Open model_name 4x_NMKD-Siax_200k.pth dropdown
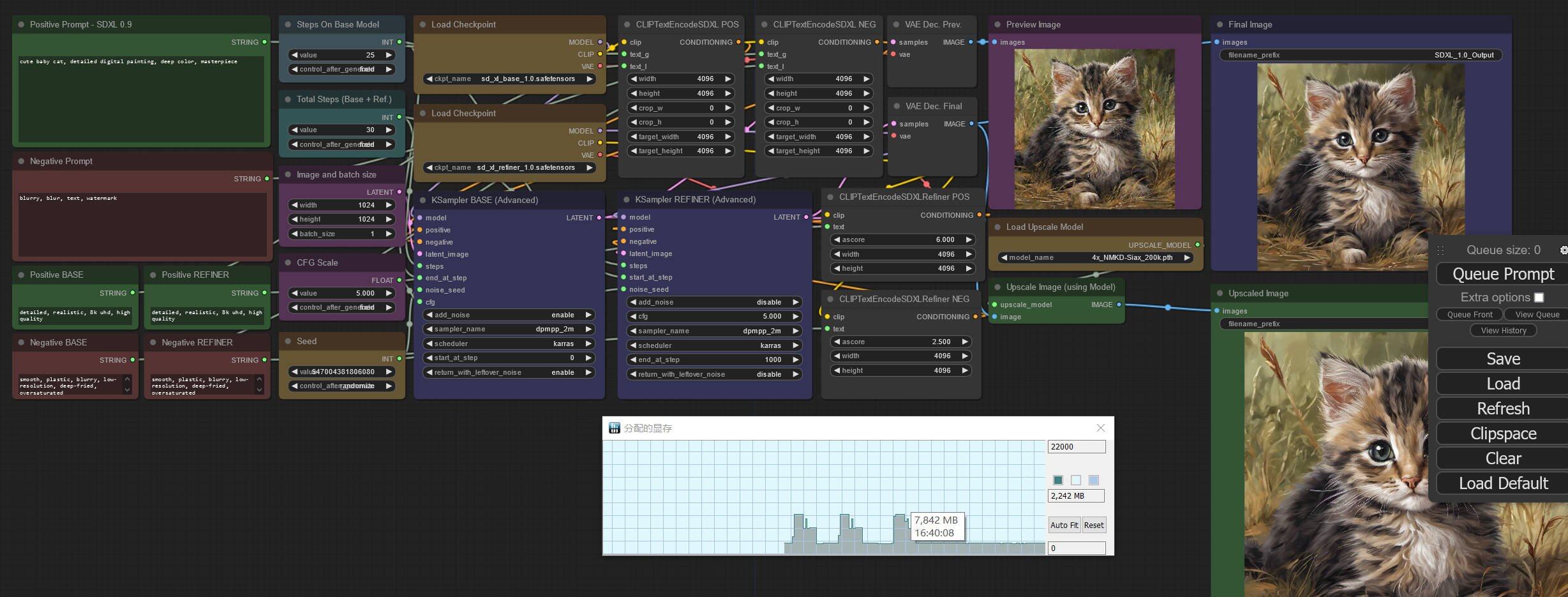The height and width of the screenshot is (597, 1568). (x=1095, y=257)
